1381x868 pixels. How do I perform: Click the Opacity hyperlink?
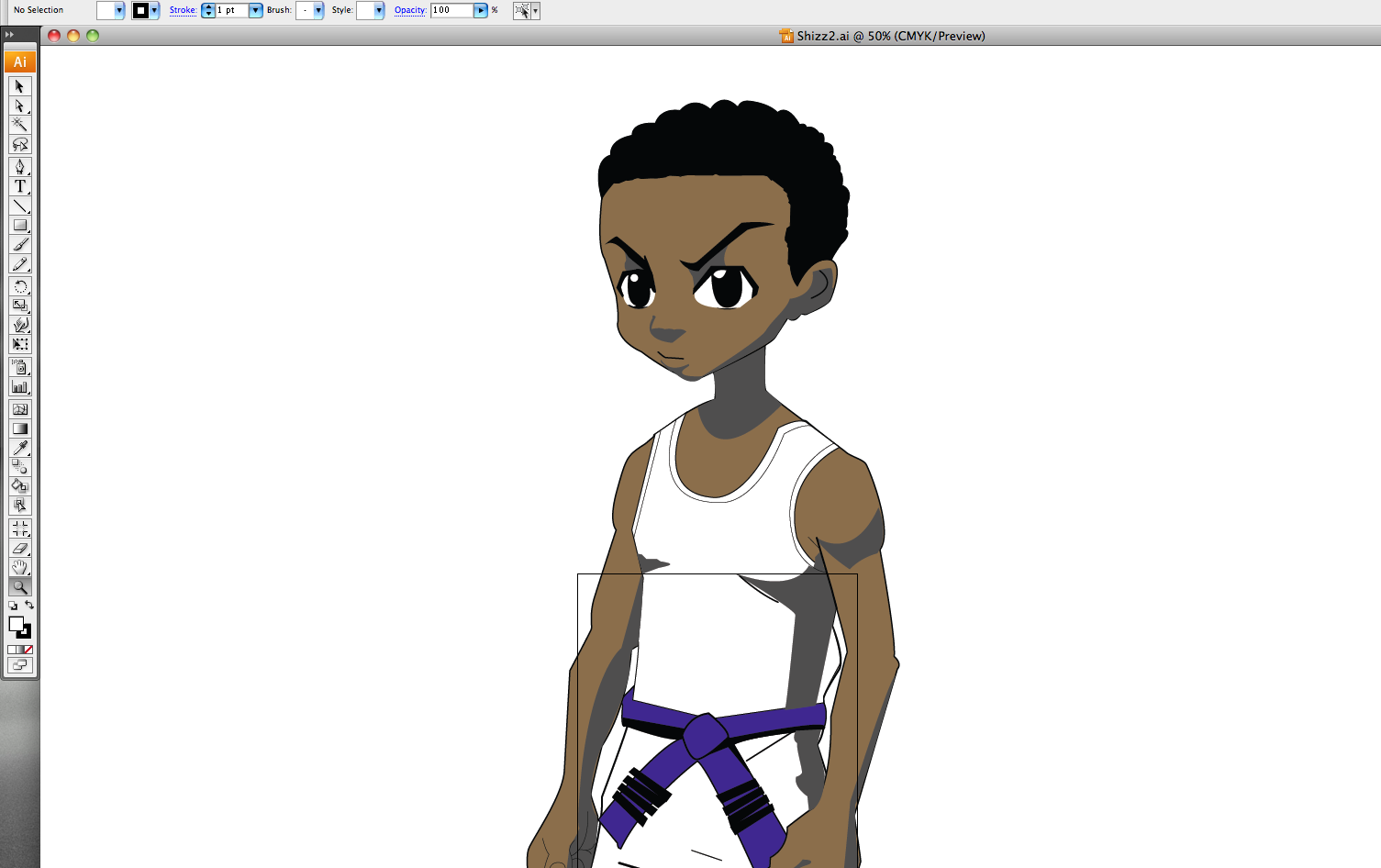(x=410, y=10)
